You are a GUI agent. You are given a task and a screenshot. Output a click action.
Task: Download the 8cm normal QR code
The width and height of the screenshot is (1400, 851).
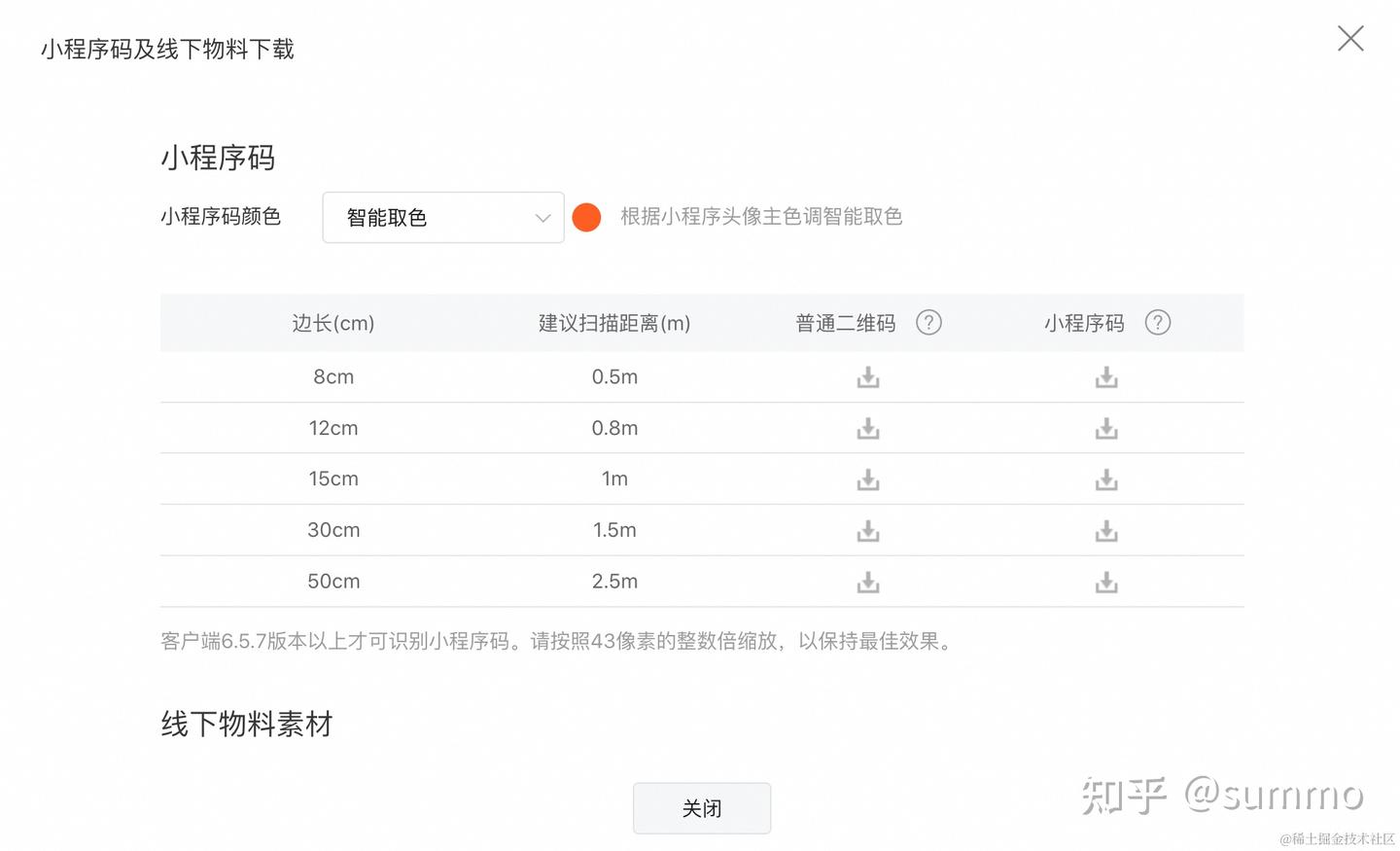pyautogui.click(x=868, y=377)
